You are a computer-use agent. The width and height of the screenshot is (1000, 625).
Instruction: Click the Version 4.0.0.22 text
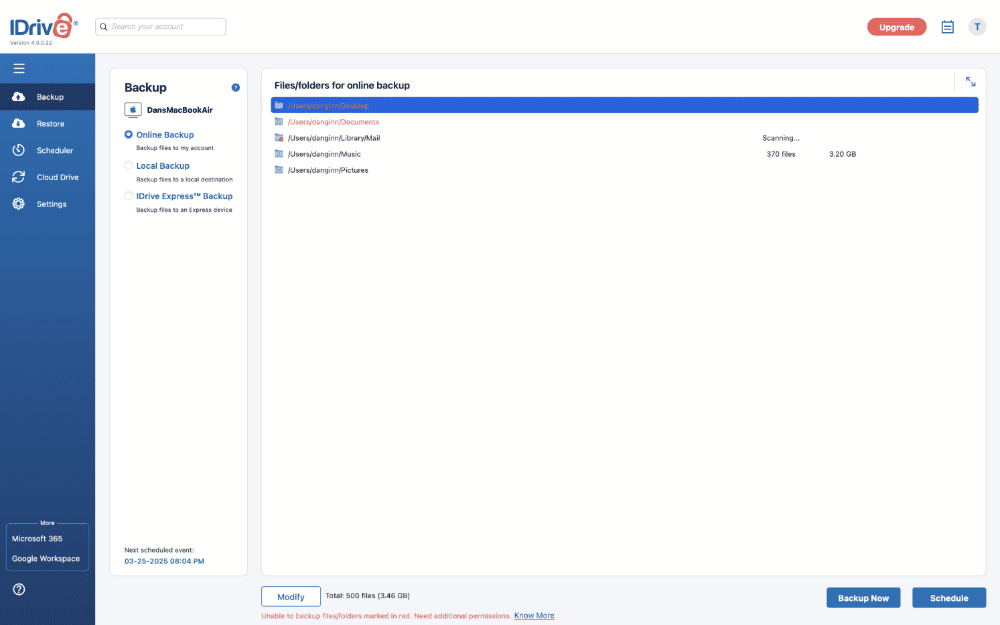(31, 43)
